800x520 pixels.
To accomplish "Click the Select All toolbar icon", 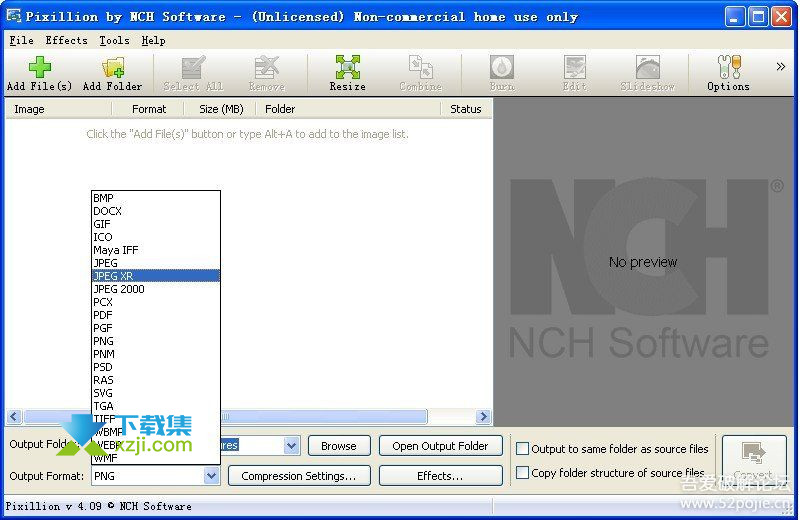I will click(193, 73).
